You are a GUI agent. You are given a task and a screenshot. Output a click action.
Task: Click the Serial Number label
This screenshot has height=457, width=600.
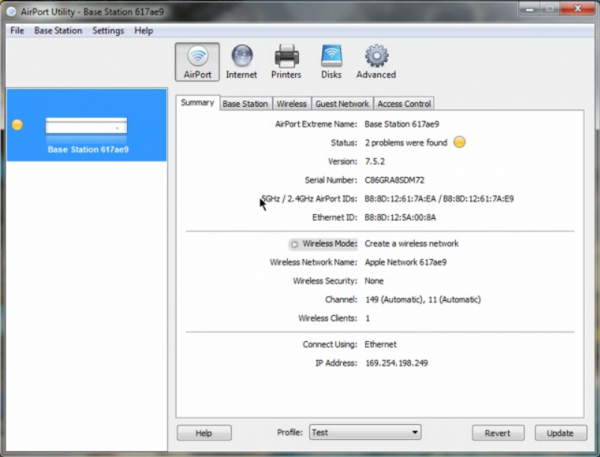(x=331, y=180)
